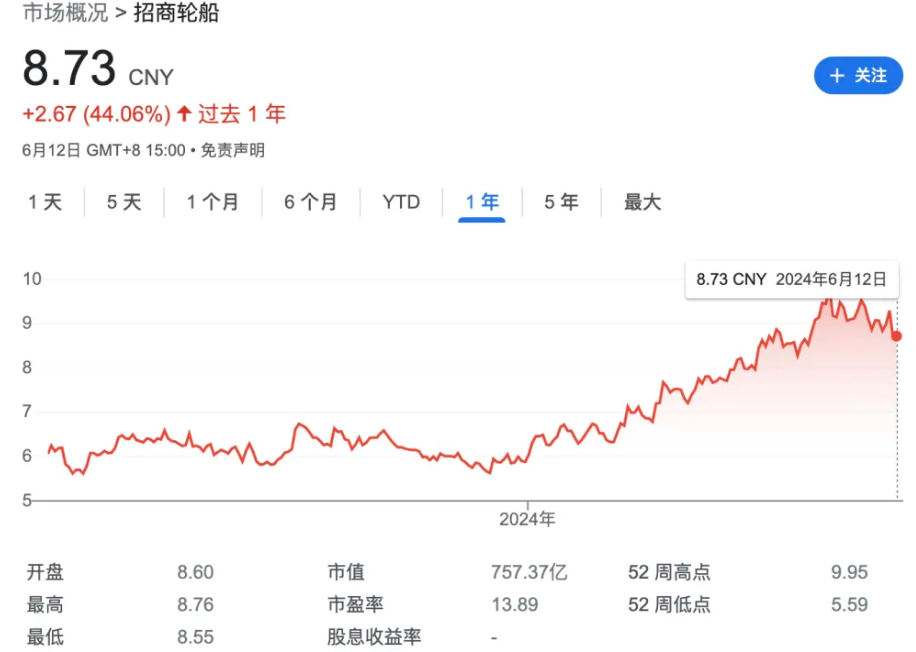
Task: Click the 招商轮船 stock name
Action: point(176,13)
